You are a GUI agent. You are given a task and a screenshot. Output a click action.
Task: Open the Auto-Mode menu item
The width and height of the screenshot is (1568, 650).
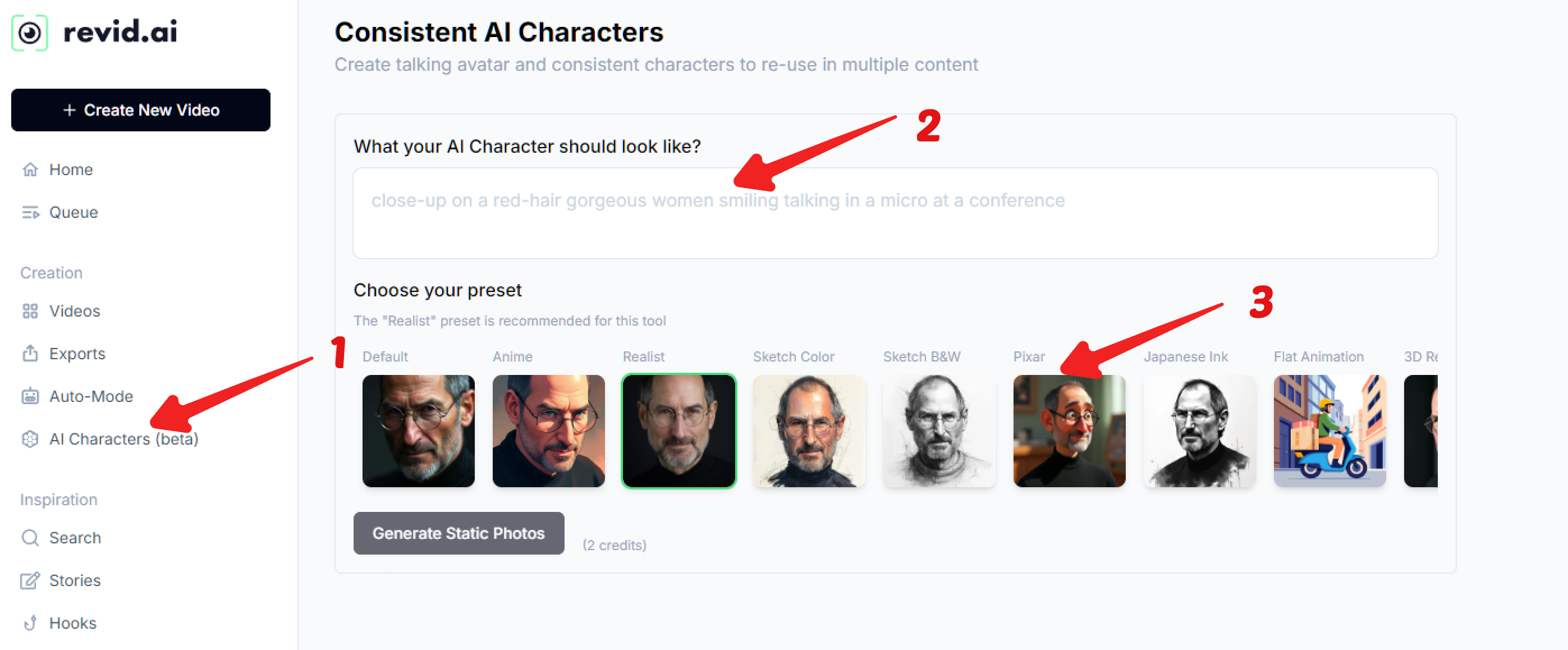coord(91,396)
